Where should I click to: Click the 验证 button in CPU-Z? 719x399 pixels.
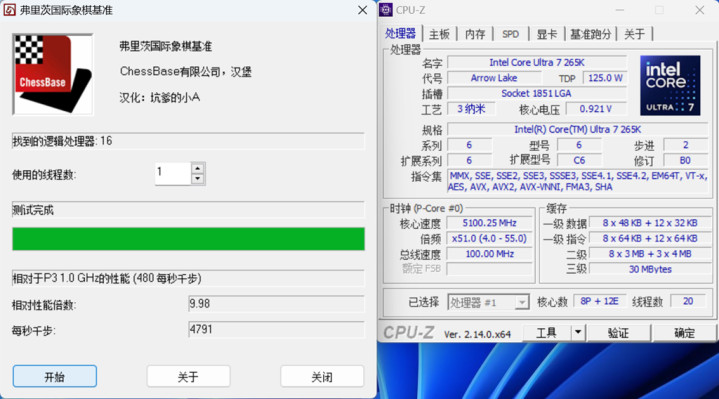click(619, 332)
